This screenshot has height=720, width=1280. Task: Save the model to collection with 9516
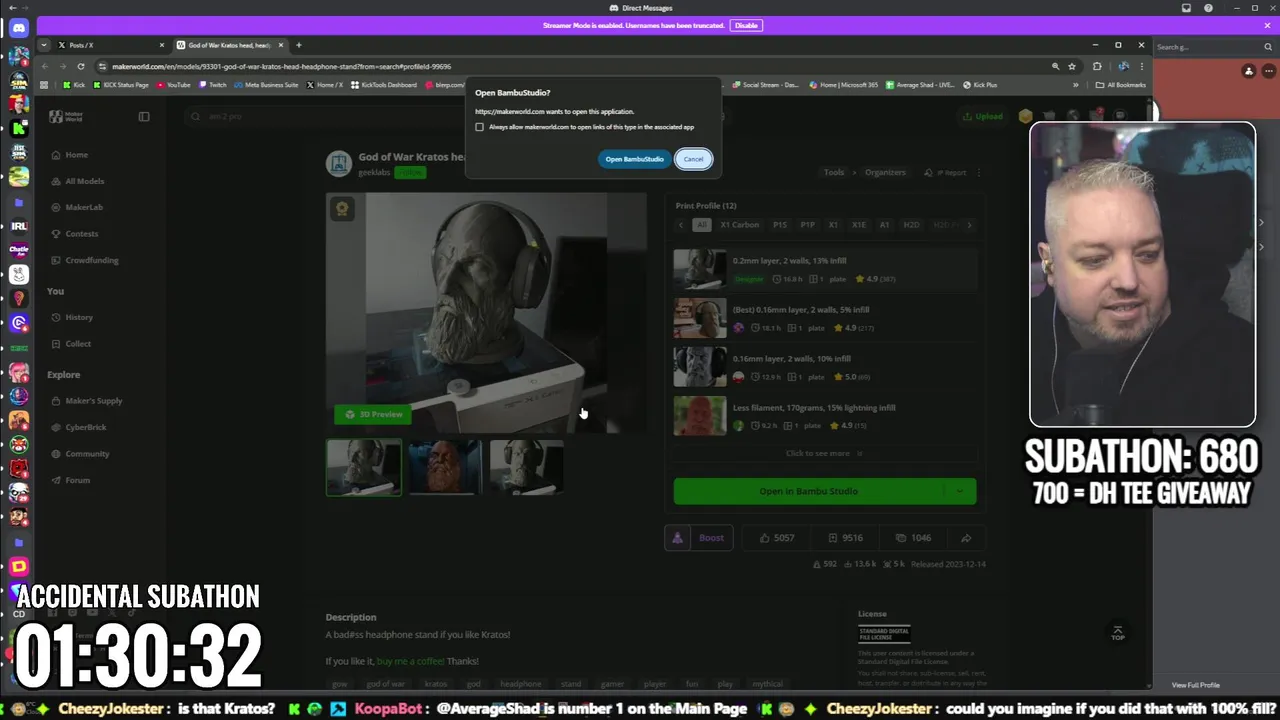click(845, 538)
